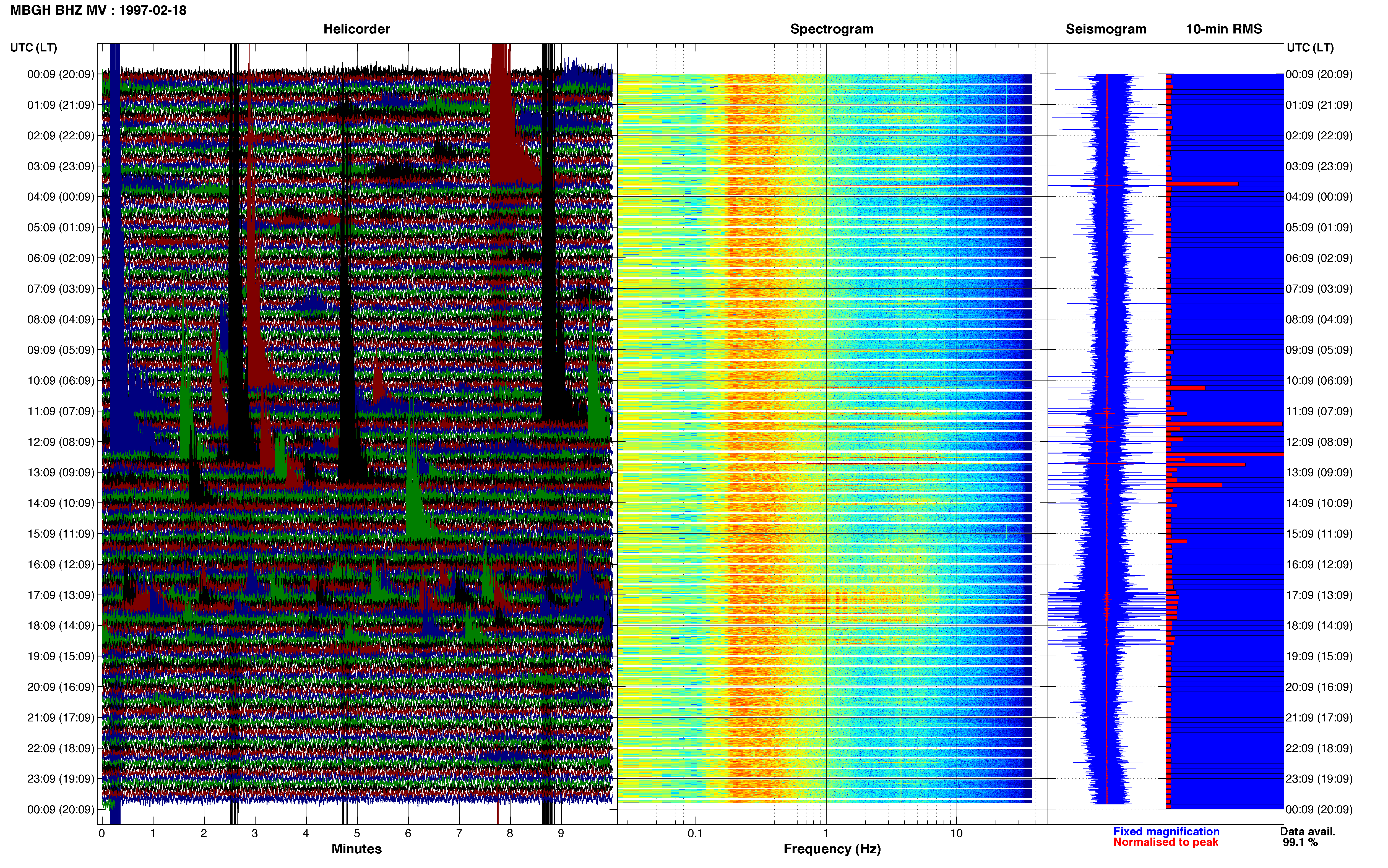Click minutes tick label '7'

(459, 833)
